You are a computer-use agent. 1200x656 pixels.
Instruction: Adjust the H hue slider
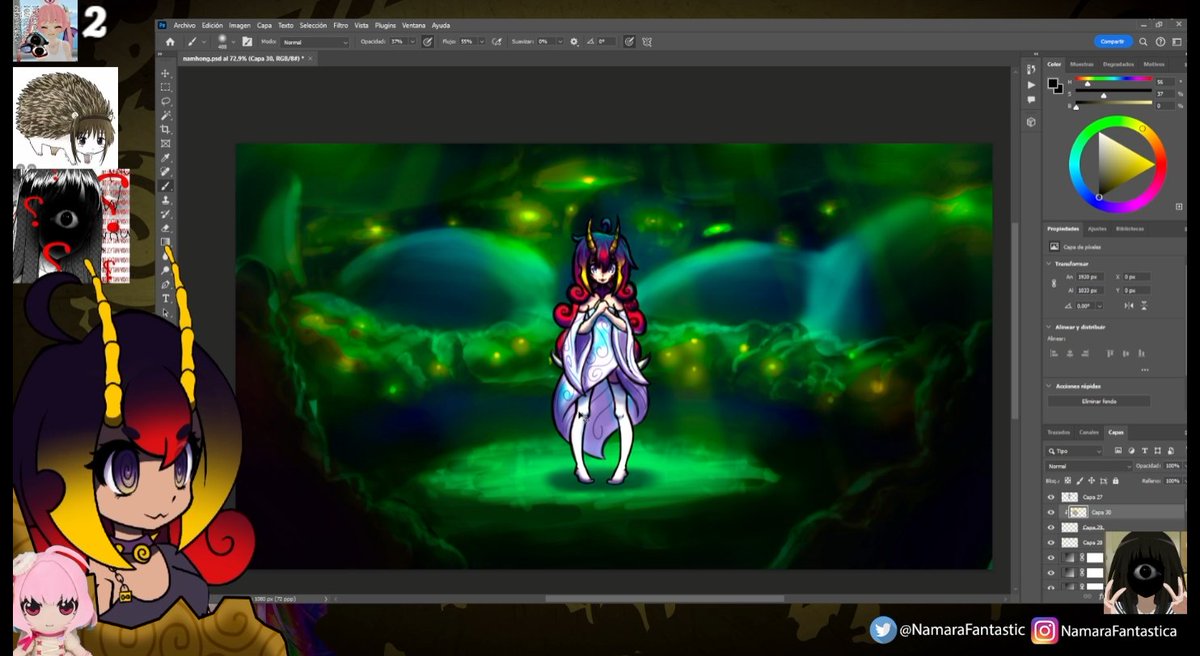1114,78
